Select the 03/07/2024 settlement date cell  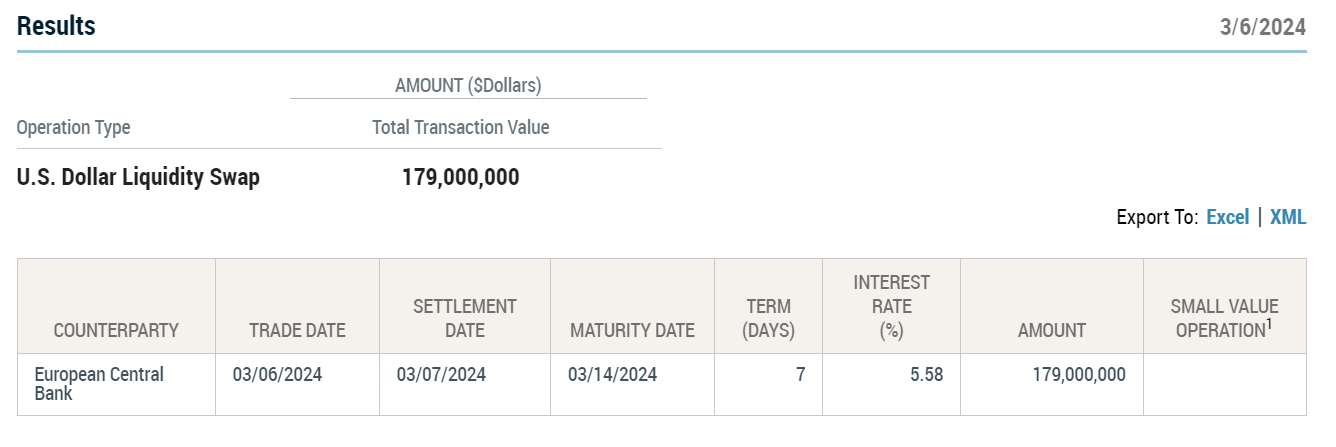(441, 375)
